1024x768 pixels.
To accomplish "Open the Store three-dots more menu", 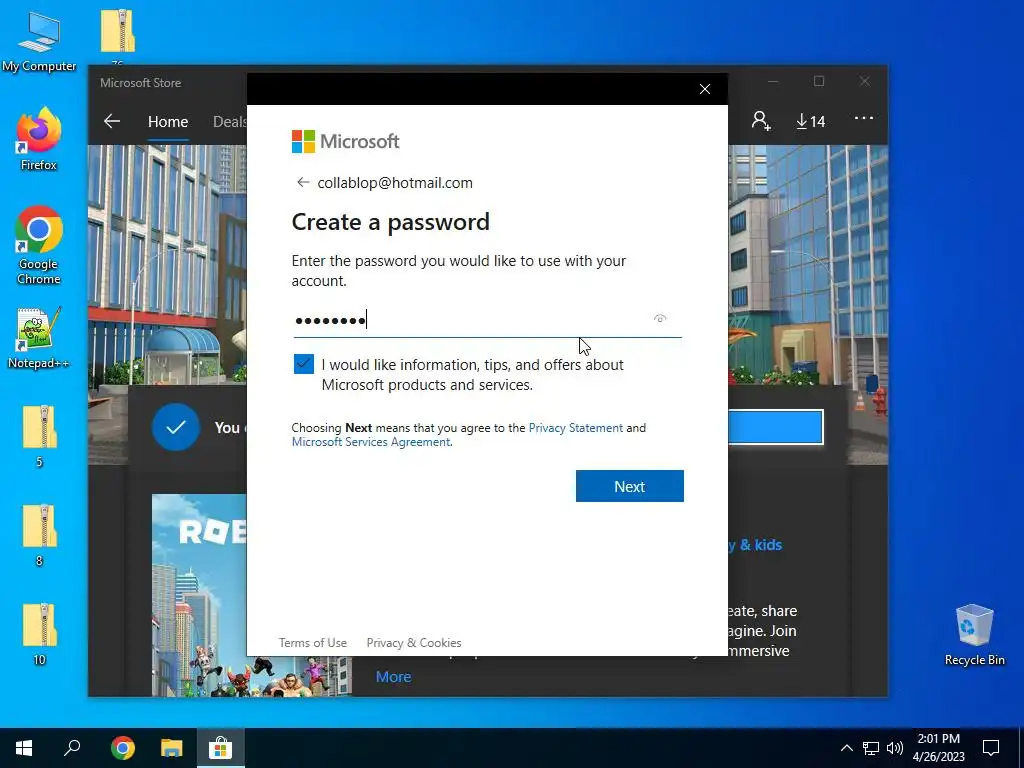I will point(863,118).
